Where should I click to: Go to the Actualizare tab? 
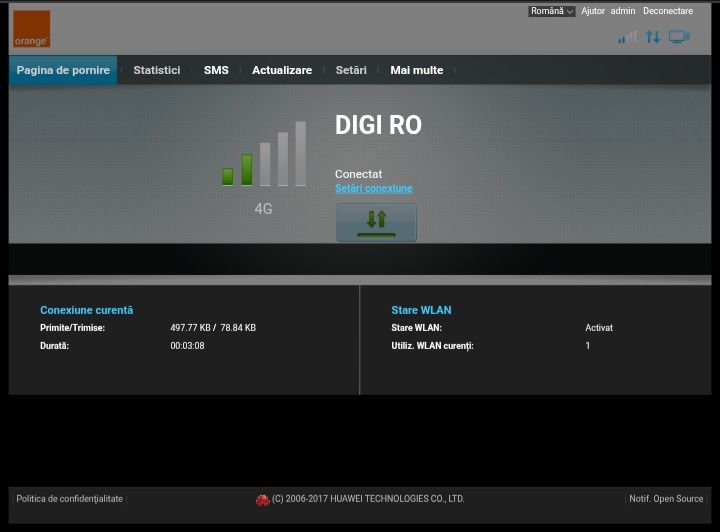pos(282,70)
